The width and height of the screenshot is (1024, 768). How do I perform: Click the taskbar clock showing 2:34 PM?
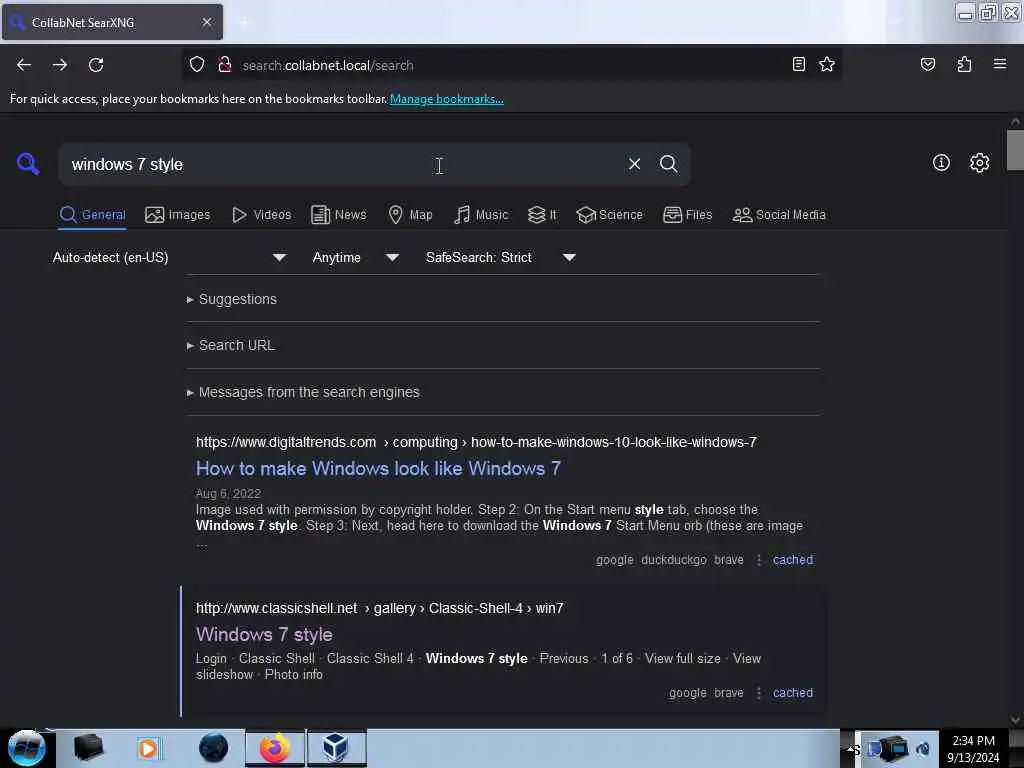pyautogui.click(x=973, y=749)
